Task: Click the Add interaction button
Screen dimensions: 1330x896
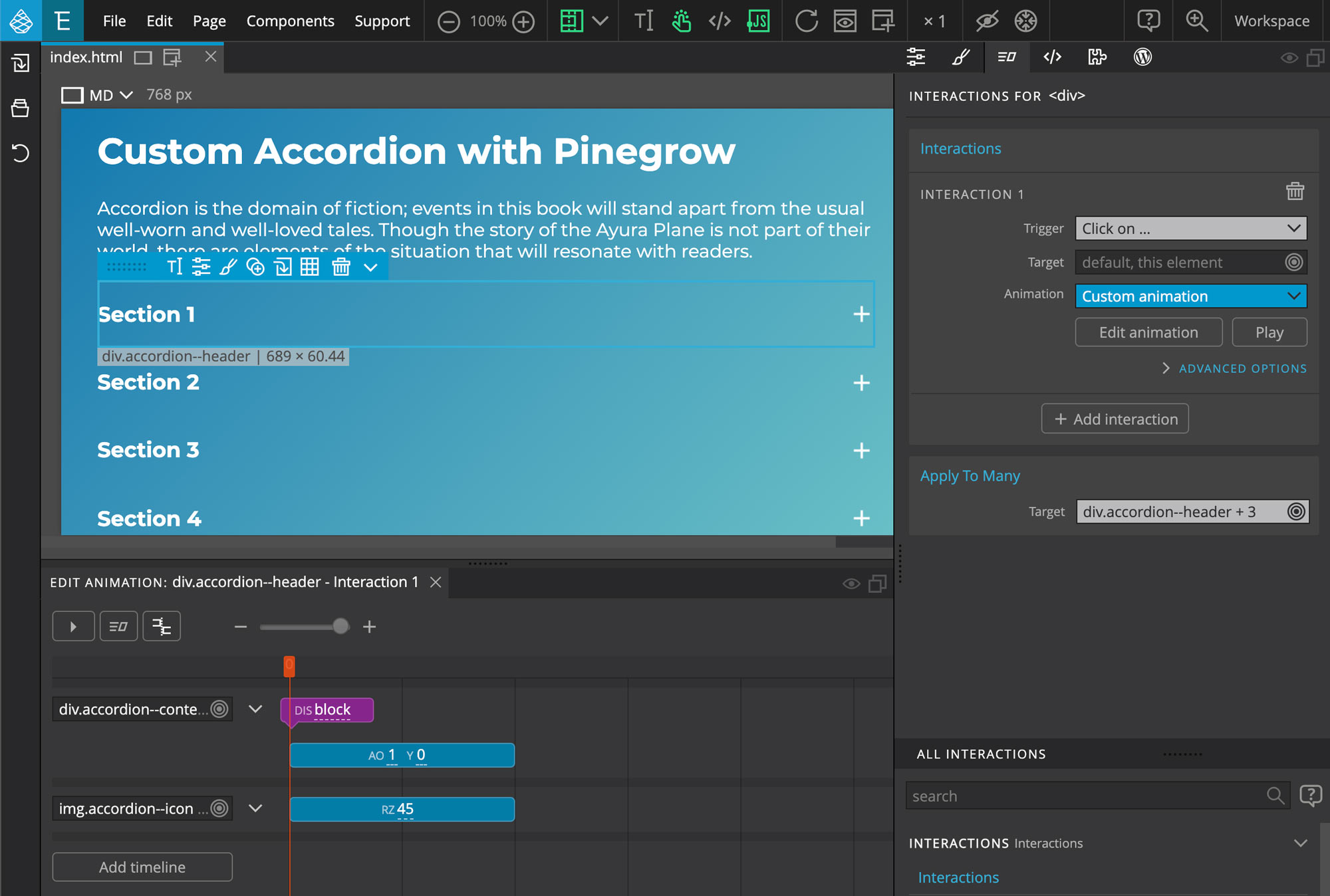Action: pyautogui.click(x=1115, y=419)
